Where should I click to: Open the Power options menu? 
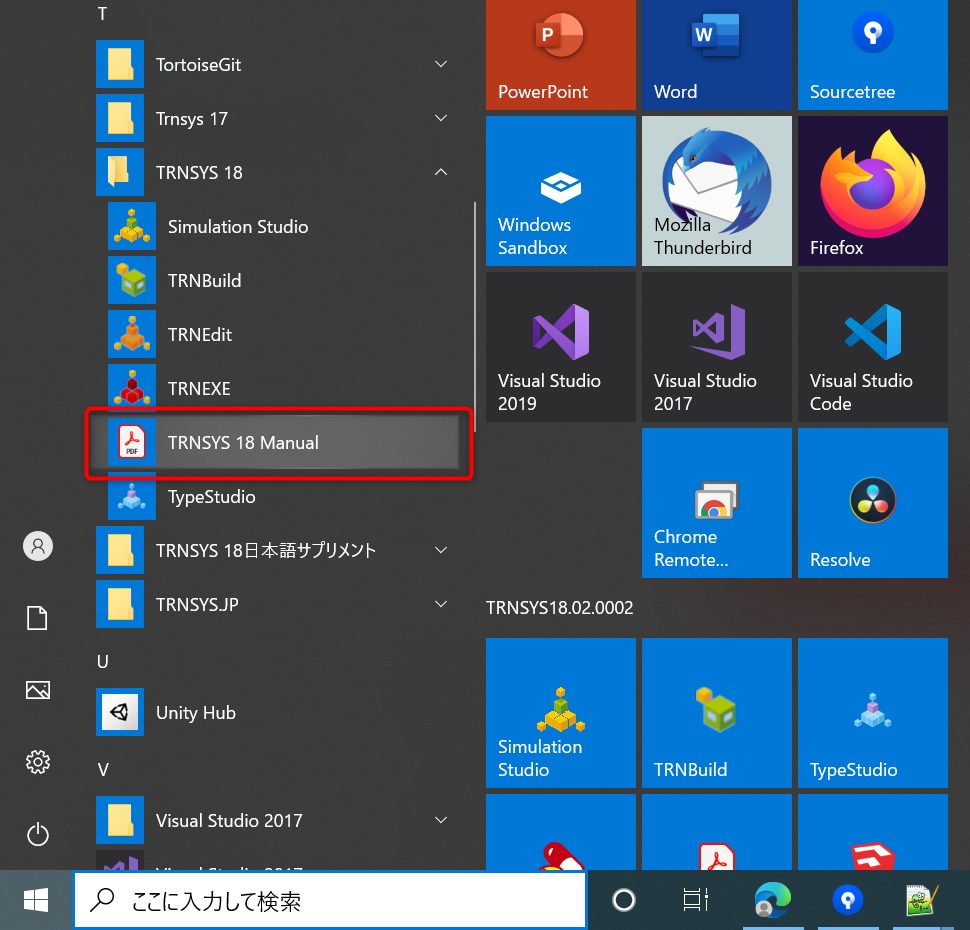coord(38,834)
